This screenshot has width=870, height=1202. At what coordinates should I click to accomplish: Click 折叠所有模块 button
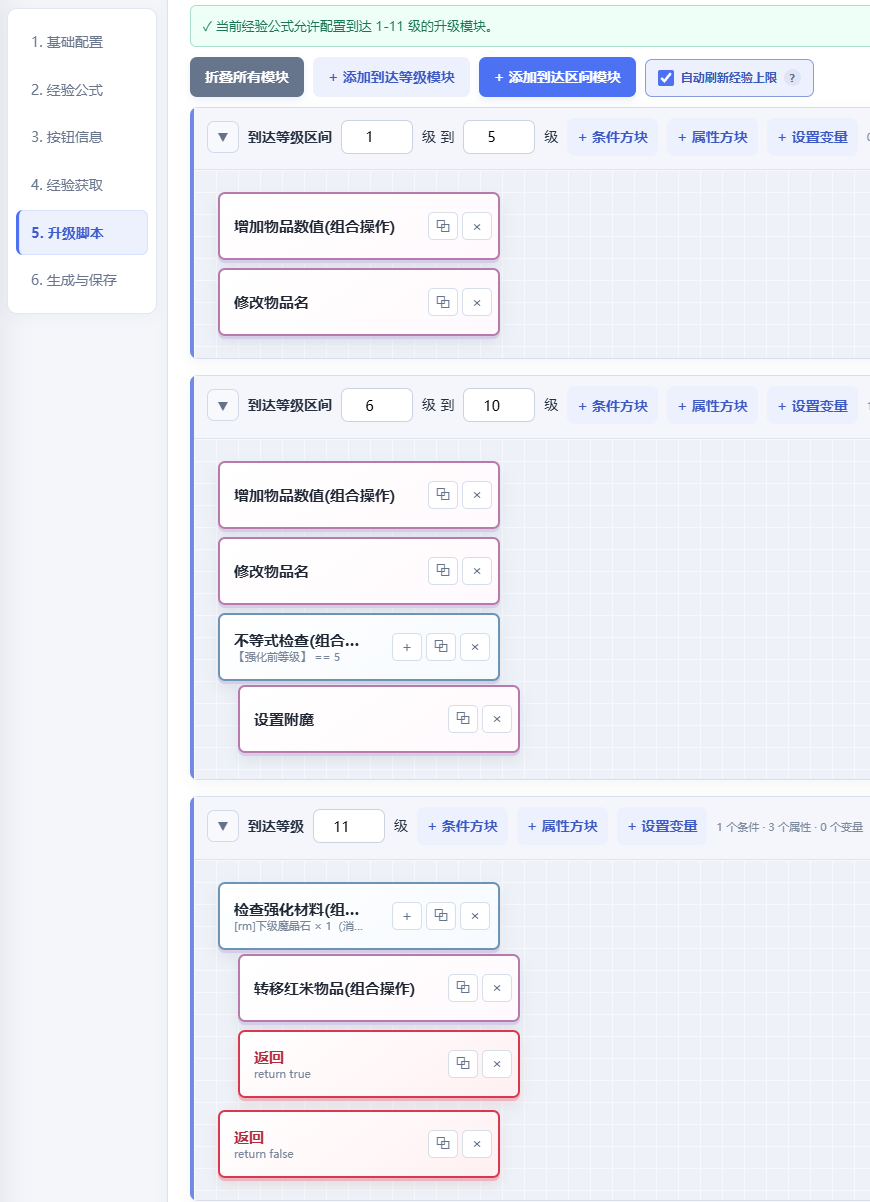coord(247,77)
